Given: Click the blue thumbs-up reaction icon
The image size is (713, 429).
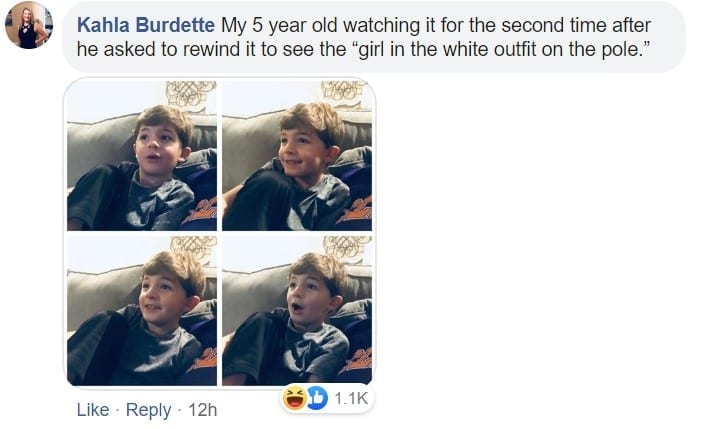Looking at the screenshot, I should 317,398.
